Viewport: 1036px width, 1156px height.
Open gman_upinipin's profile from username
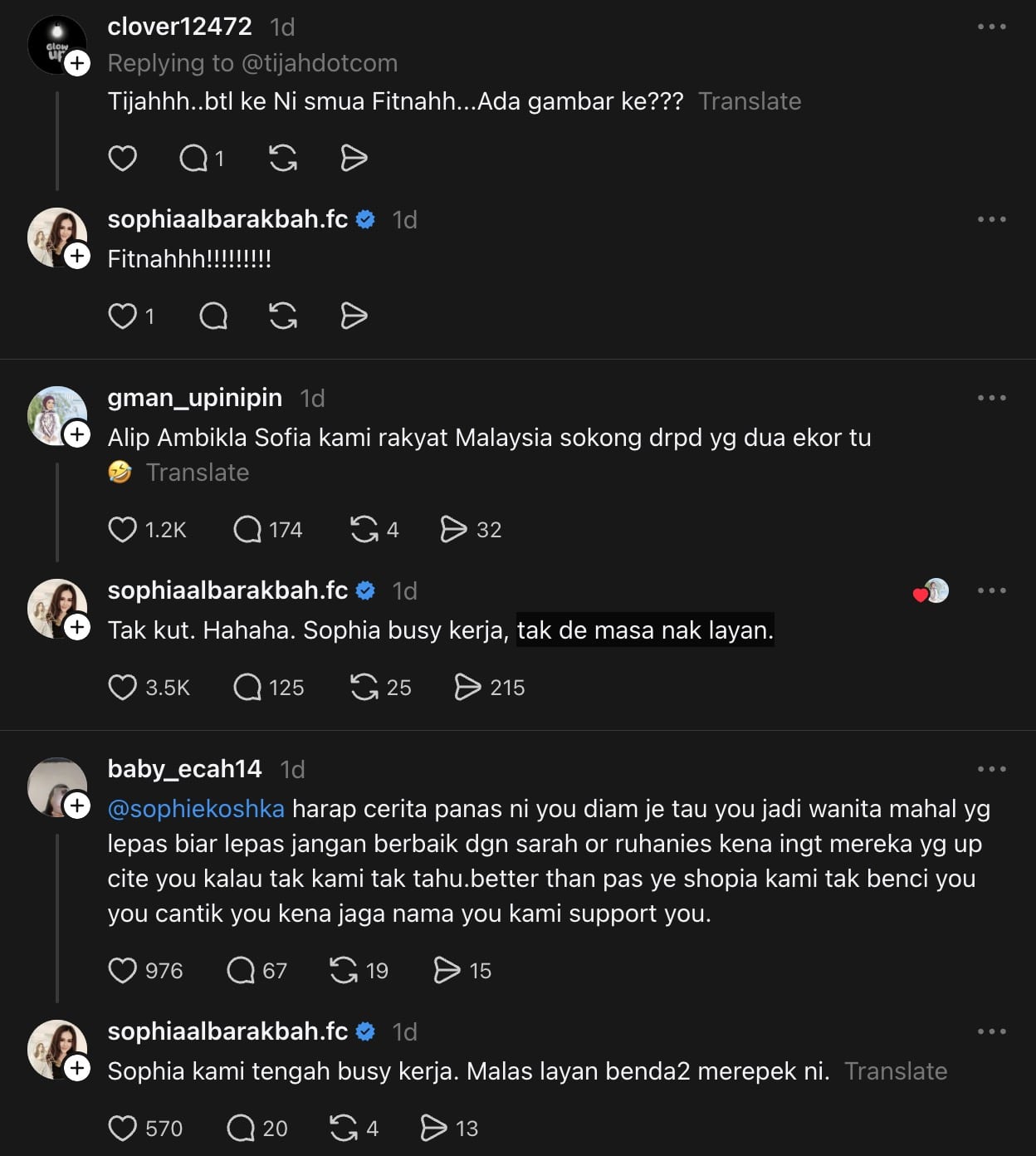(195, 398)
